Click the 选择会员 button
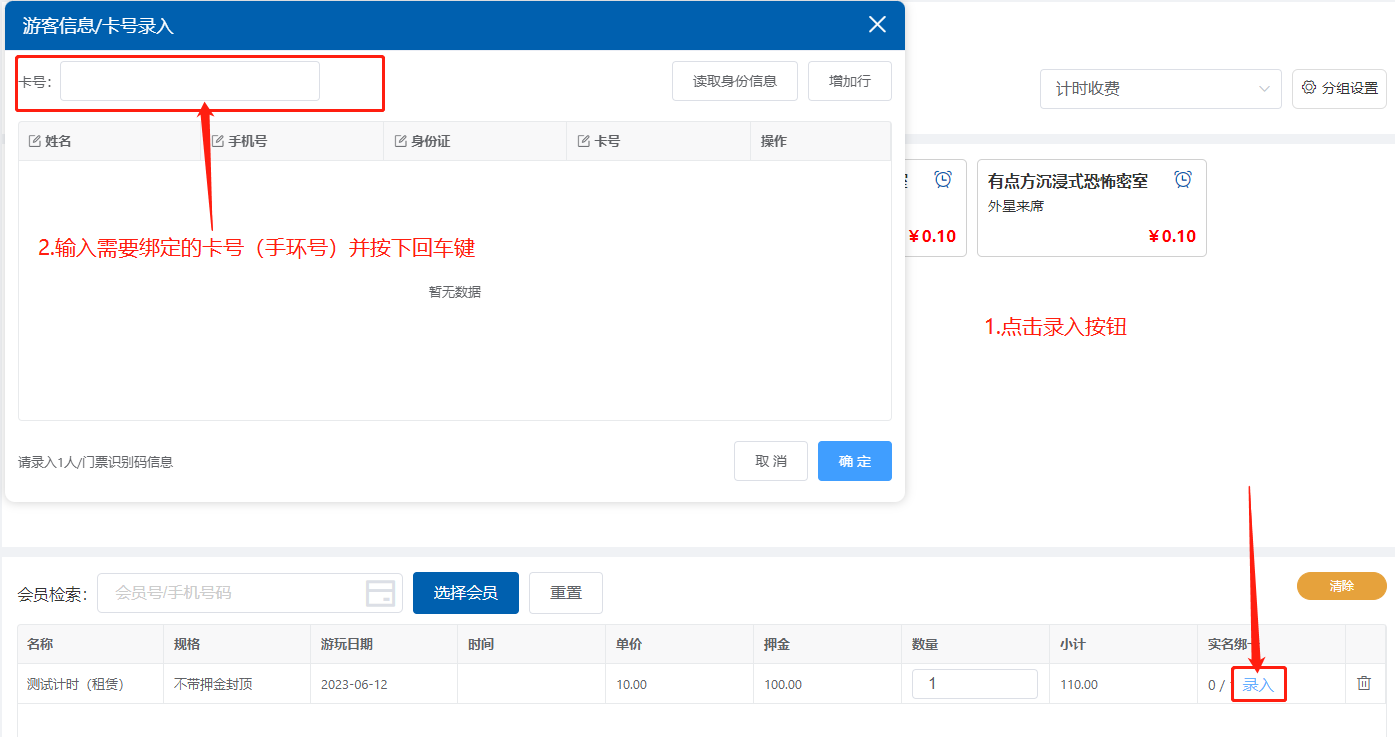The height and width of the screenshot is (737, 1395). point(465,593)
